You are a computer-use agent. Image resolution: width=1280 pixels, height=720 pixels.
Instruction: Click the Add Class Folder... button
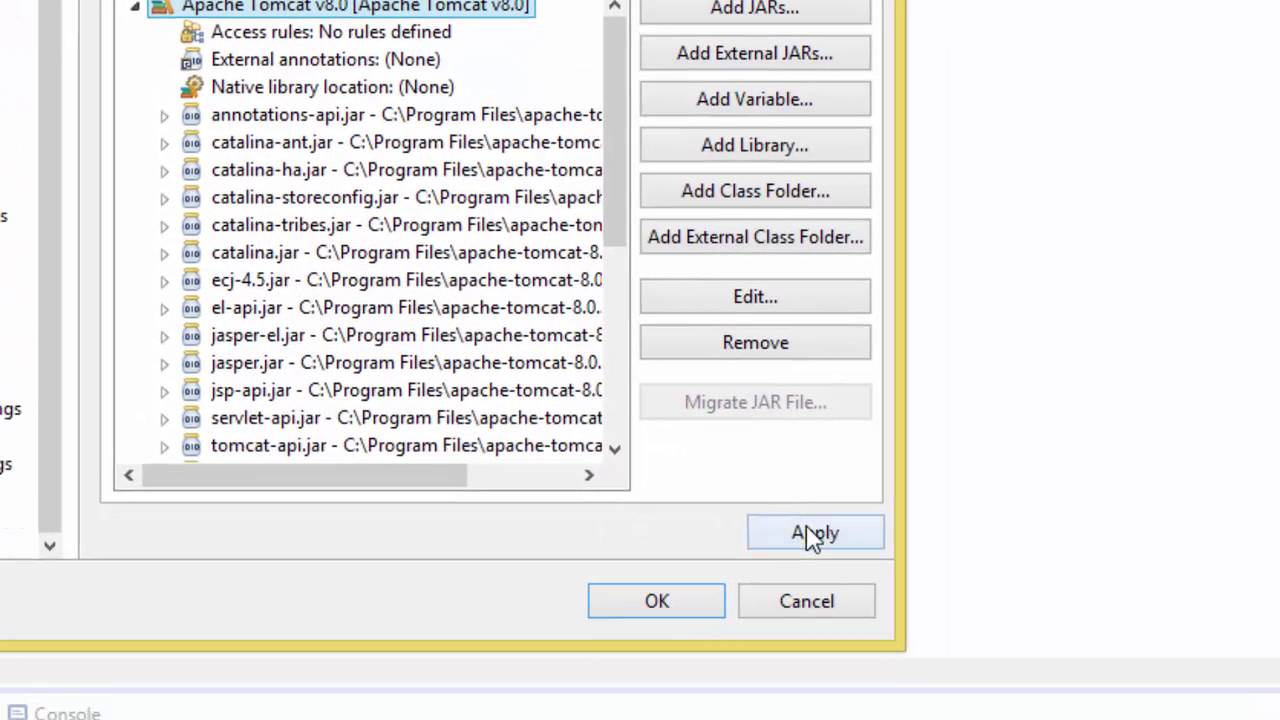click(x=755, y=191)
